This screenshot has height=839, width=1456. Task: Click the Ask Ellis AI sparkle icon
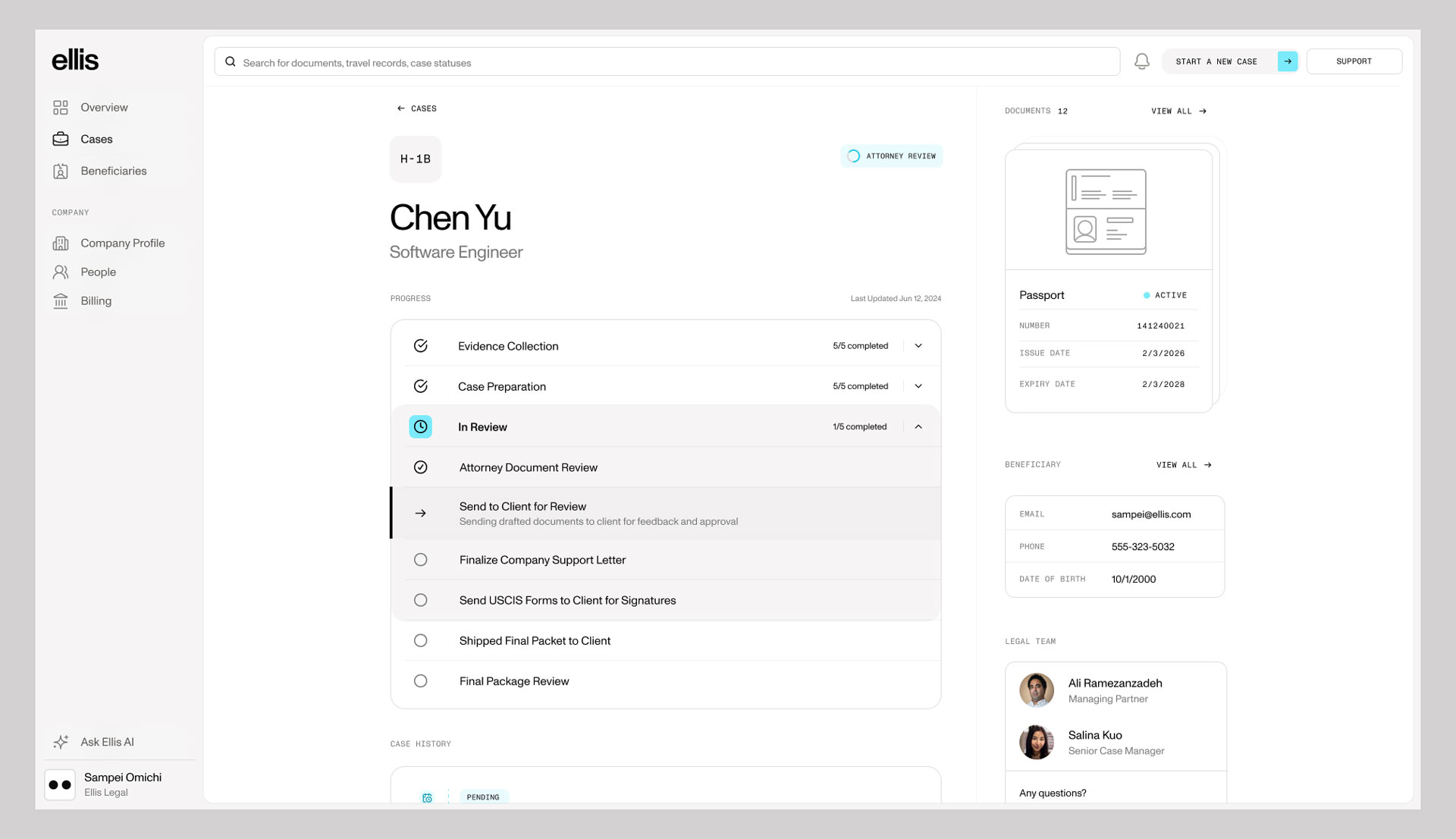pos(61,742)
